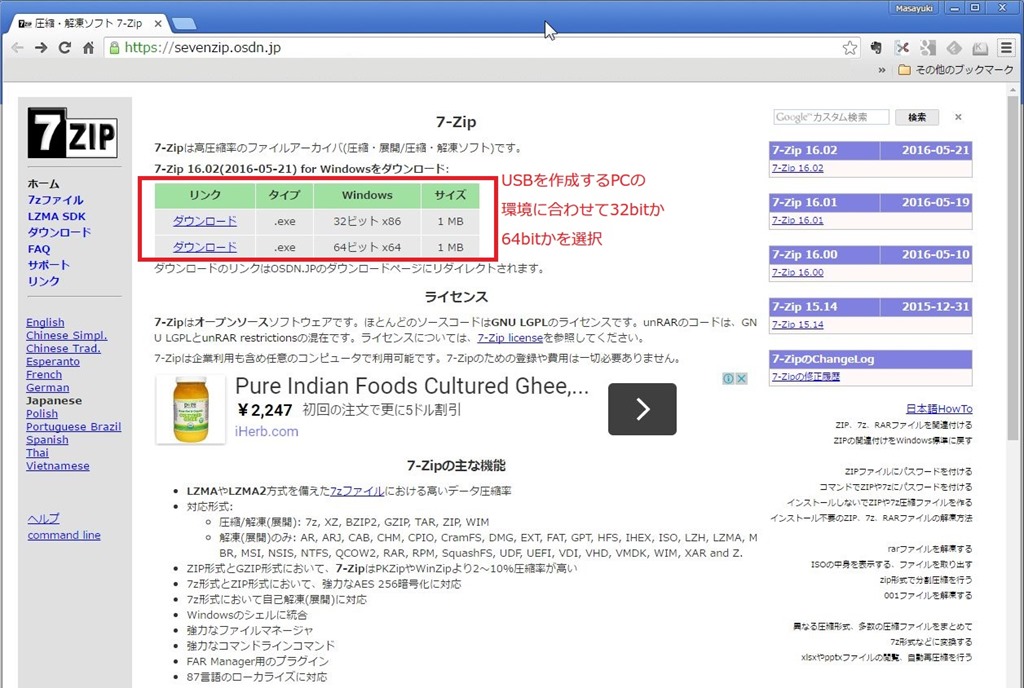Open the K extension icon in toolbar
1024x688 pixels.
tap(980, 48)
